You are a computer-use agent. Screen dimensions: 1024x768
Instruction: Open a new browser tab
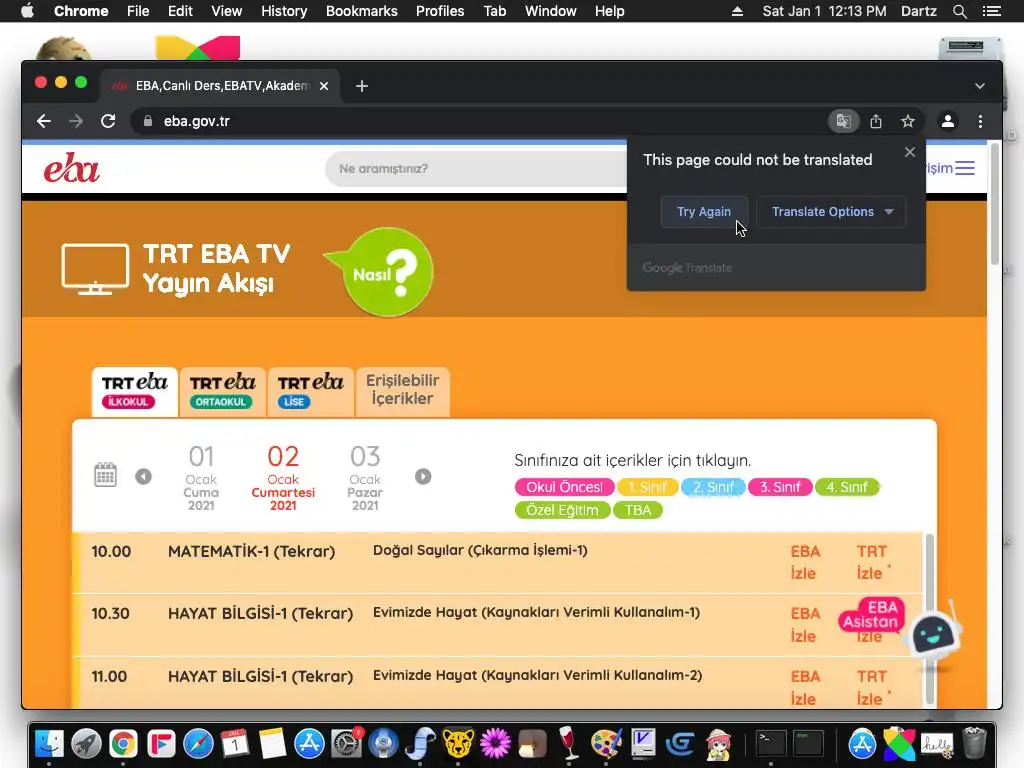[362, 86]
